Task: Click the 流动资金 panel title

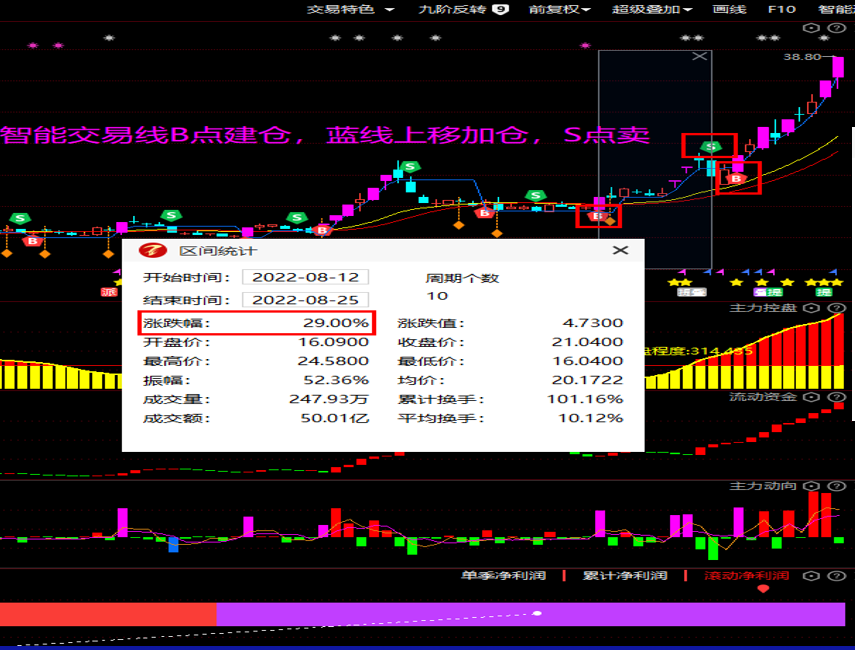Action: [x=763, y=397]
